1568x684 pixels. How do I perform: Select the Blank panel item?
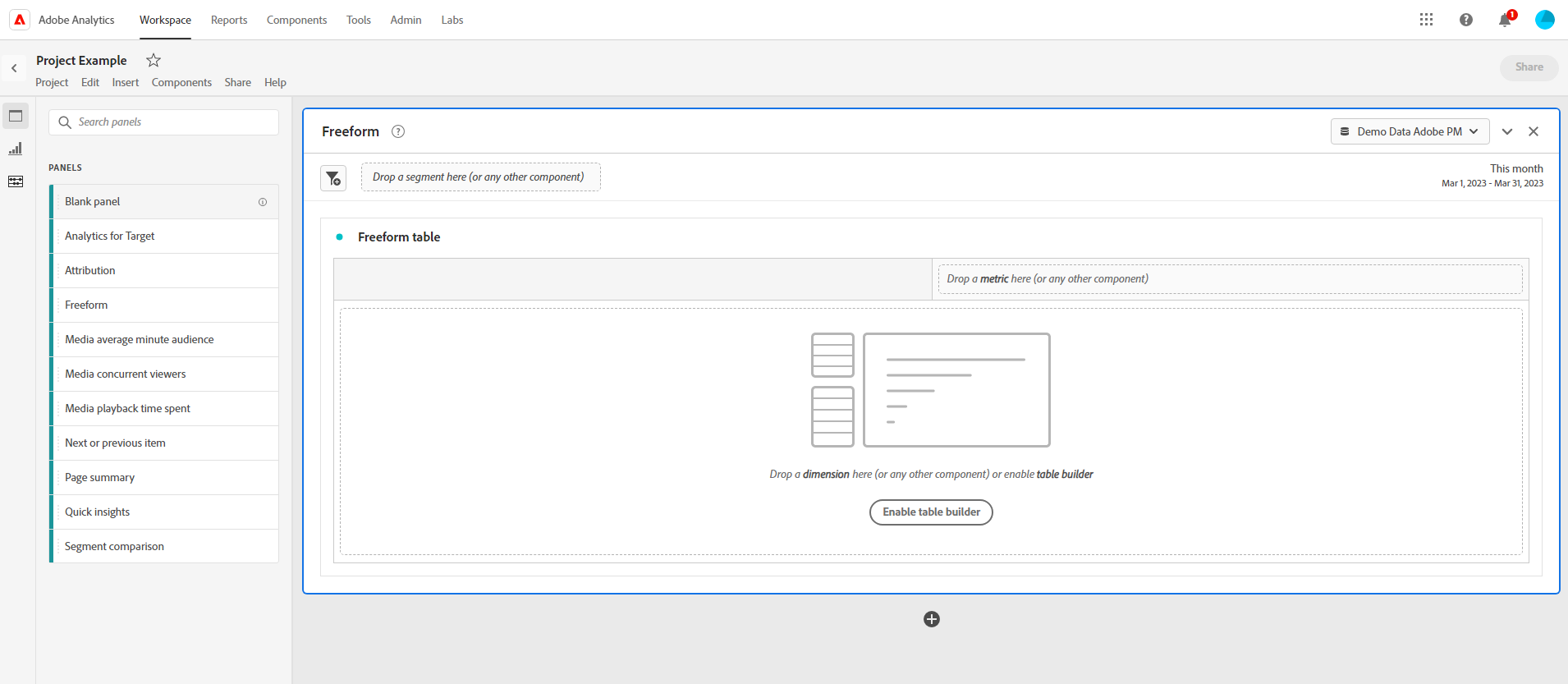164,202
